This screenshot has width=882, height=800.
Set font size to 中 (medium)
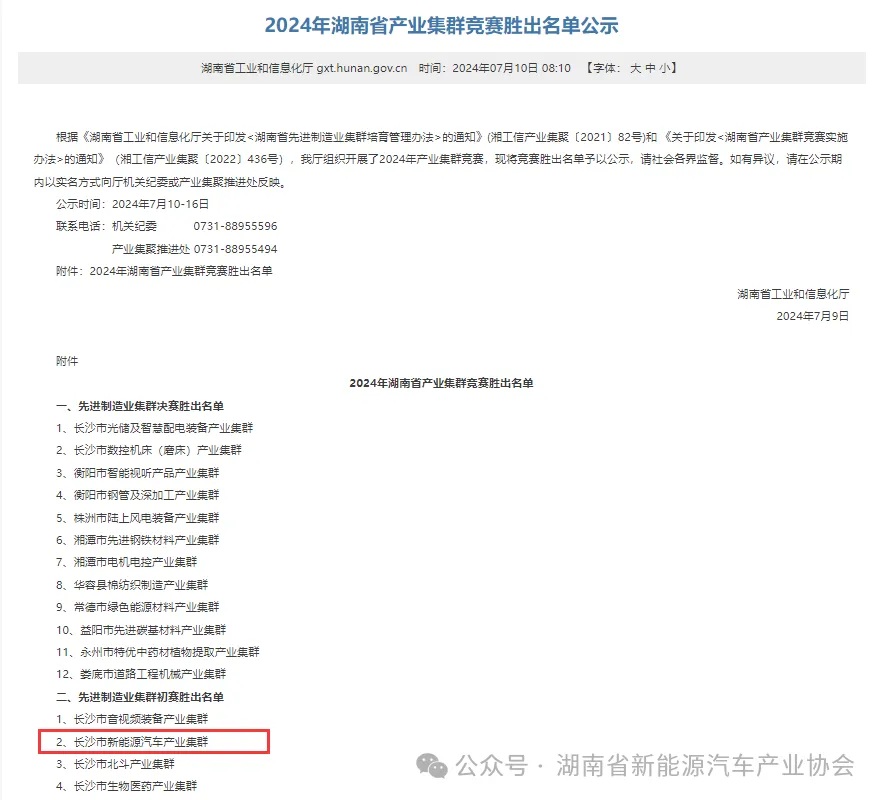tap(650, 68)
